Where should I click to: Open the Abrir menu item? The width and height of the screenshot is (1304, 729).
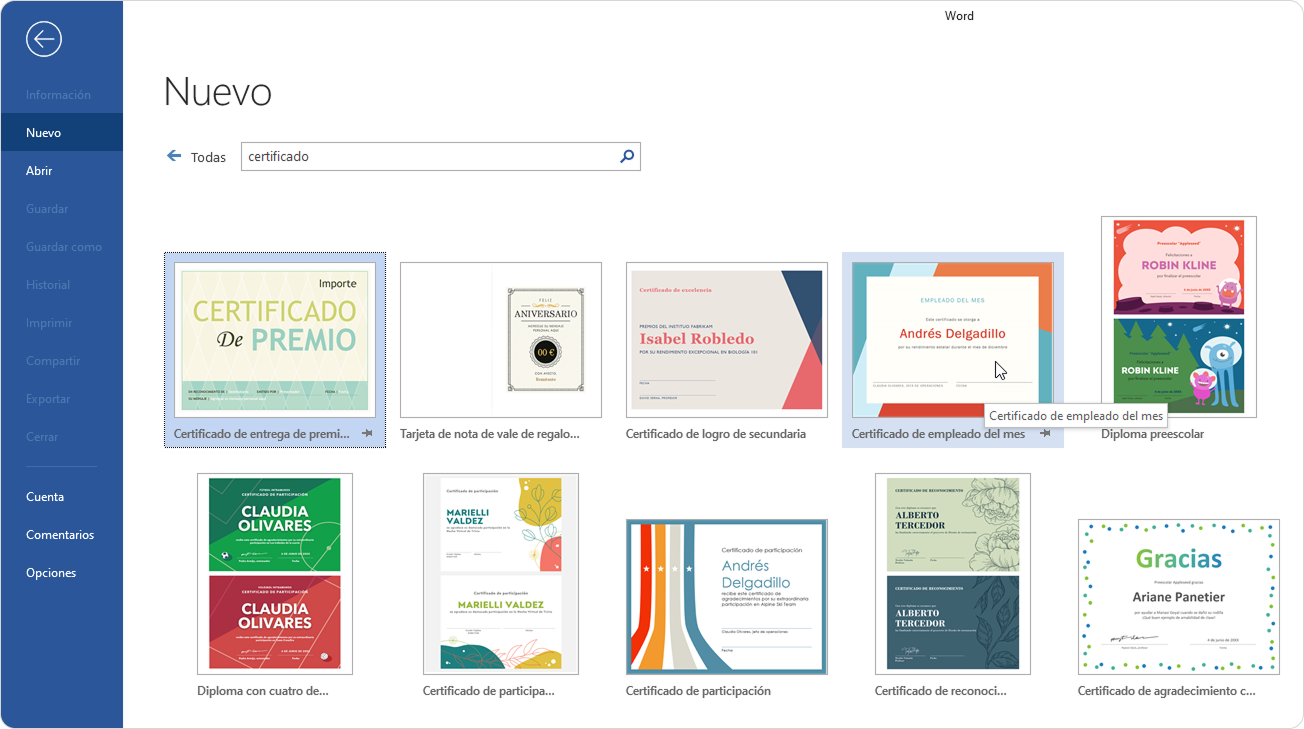tap(39, 171)
